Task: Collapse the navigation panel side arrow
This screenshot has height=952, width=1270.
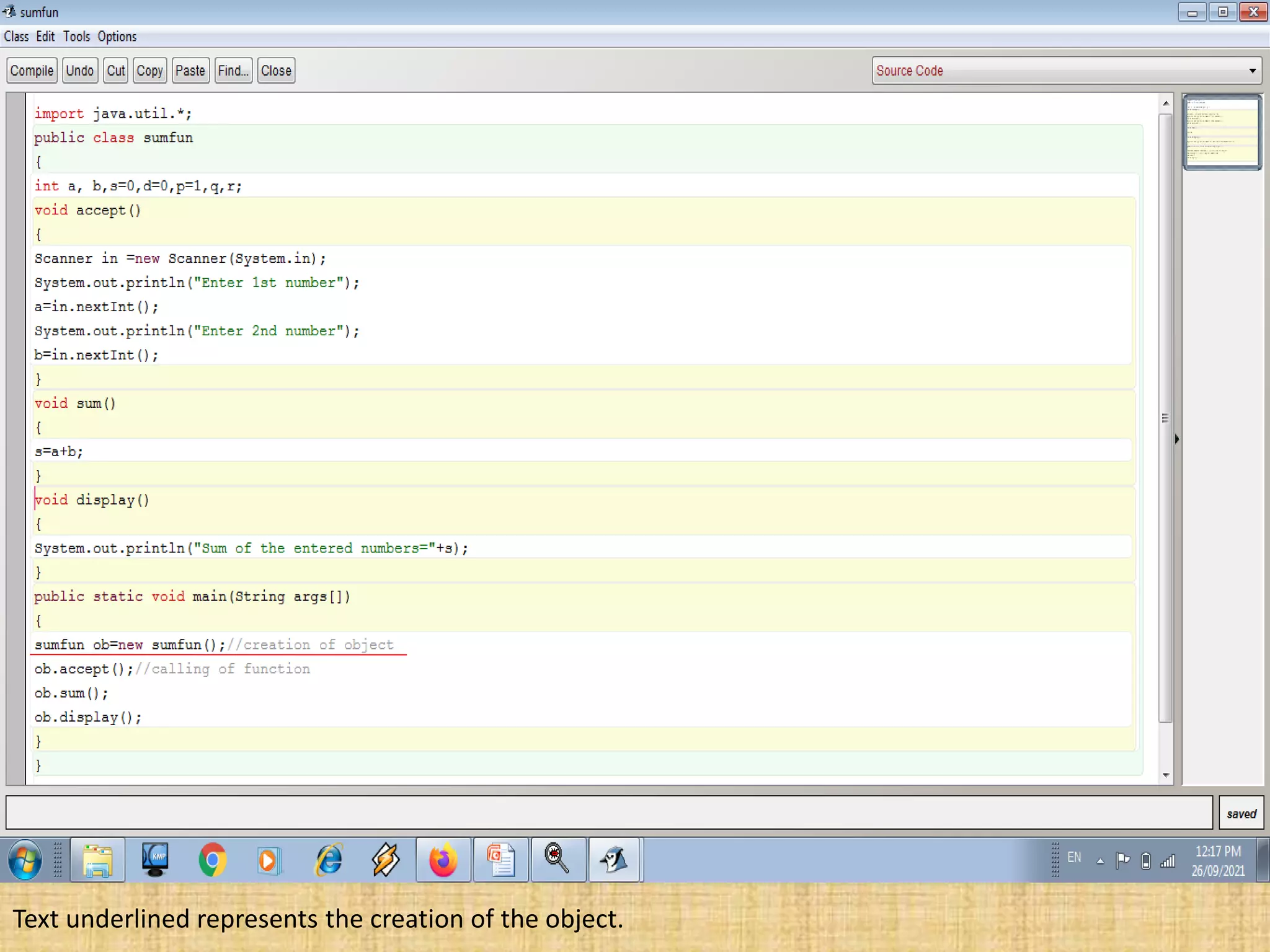Action: tap(1177, 439)
